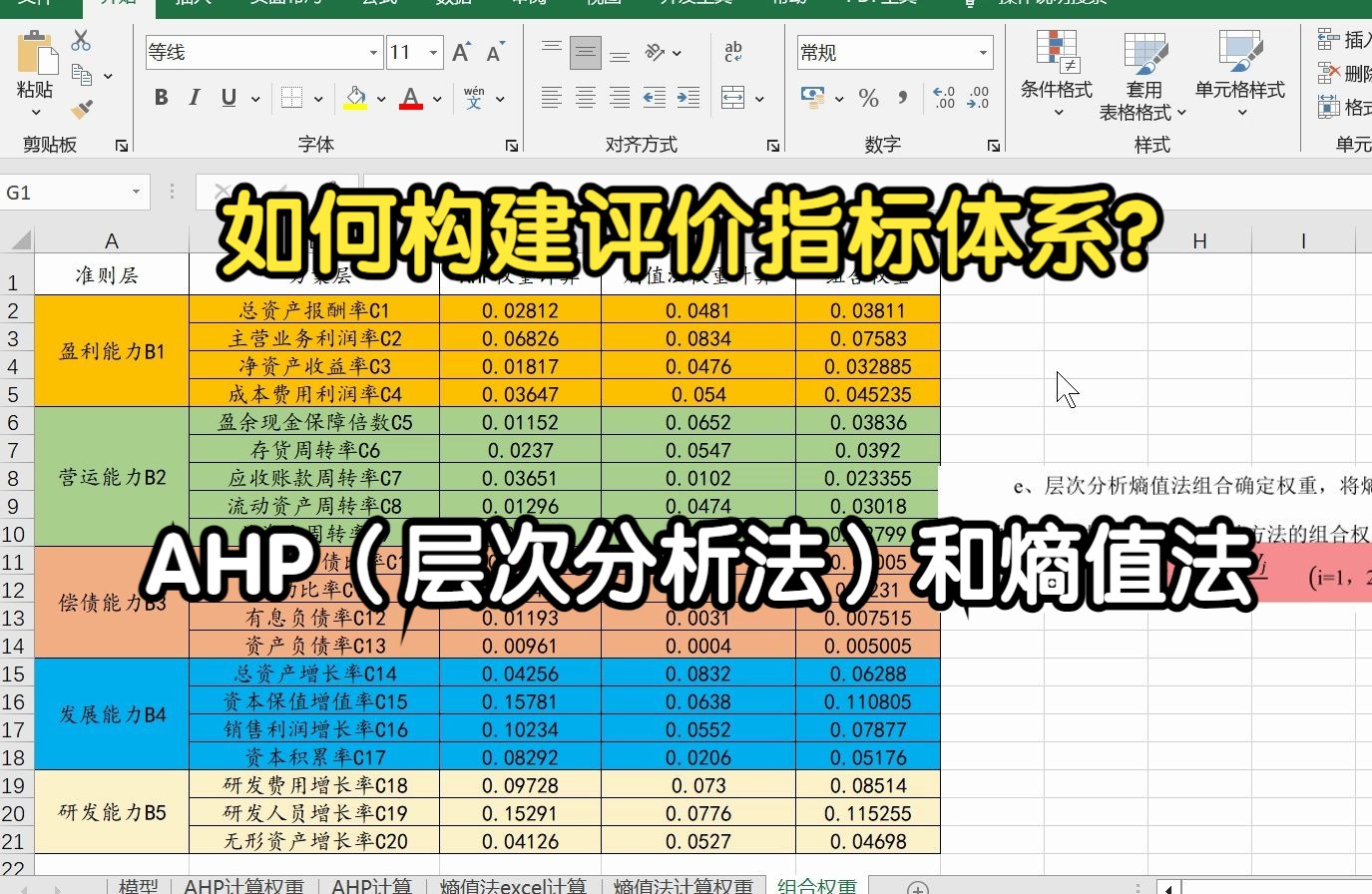Image resolution: width=1372 pixels, height=894 pixels.
Task: Decrease indent
Action: pyautogui.click(x=655, y=98)
